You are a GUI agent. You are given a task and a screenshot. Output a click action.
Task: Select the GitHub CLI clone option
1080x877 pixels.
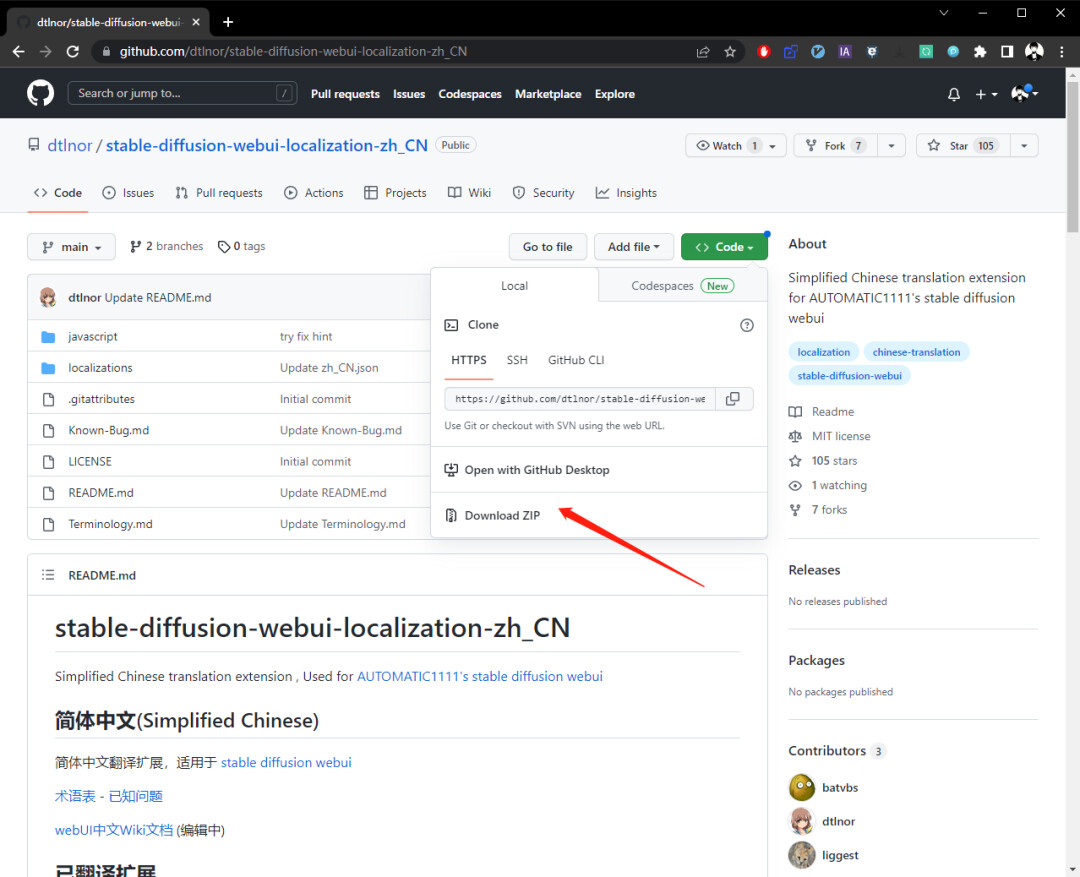tap(576, 360)
